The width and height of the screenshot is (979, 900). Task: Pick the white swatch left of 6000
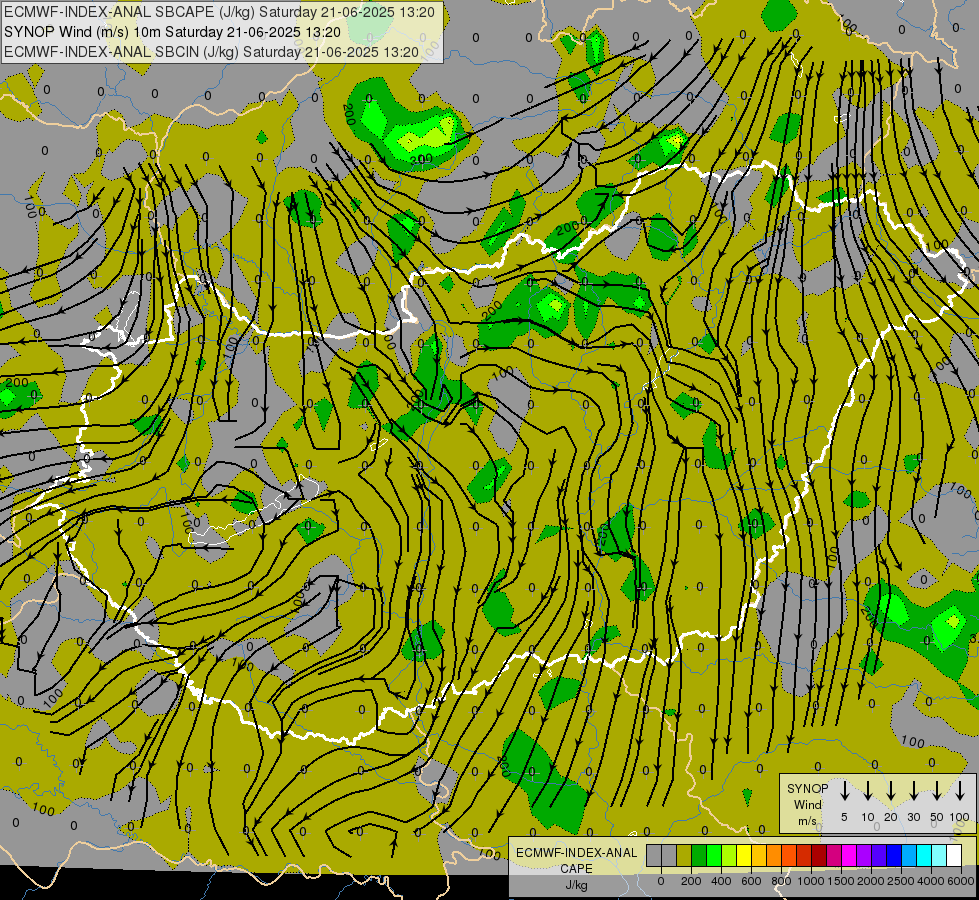(953, 855)
